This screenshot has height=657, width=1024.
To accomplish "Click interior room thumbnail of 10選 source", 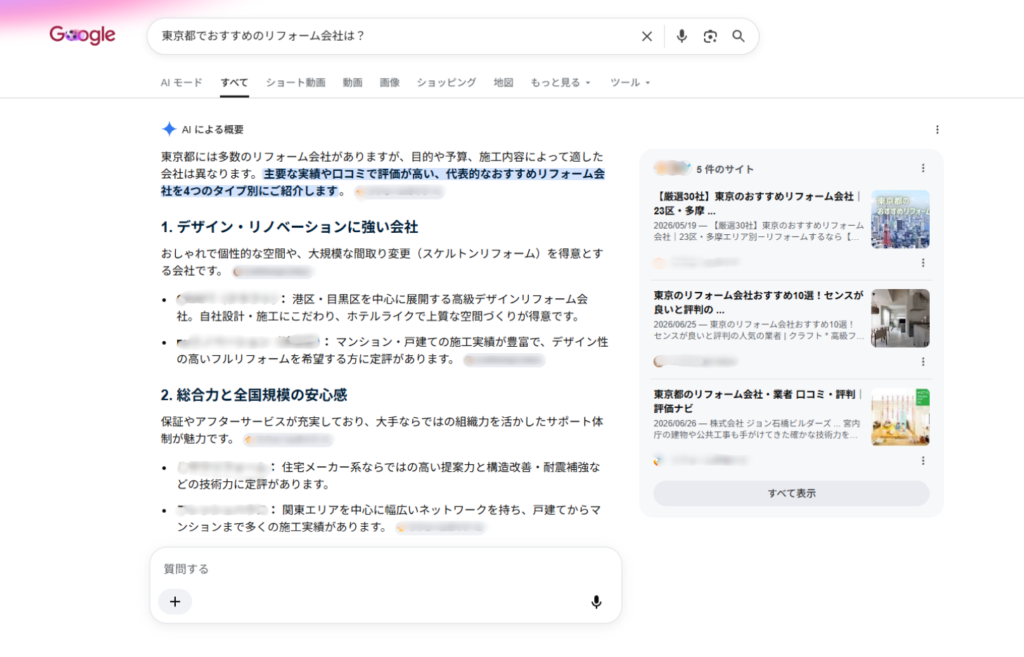I will coord(900,318).
